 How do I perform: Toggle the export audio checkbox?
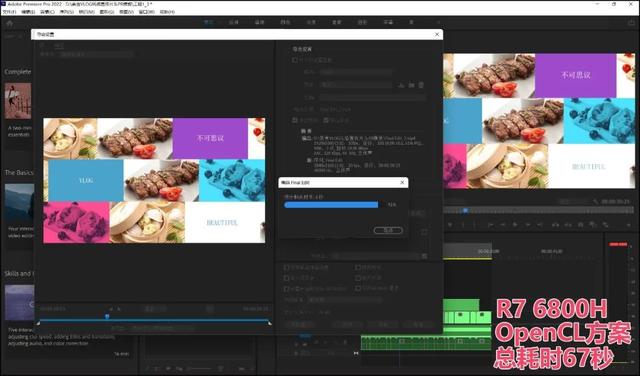326,120
